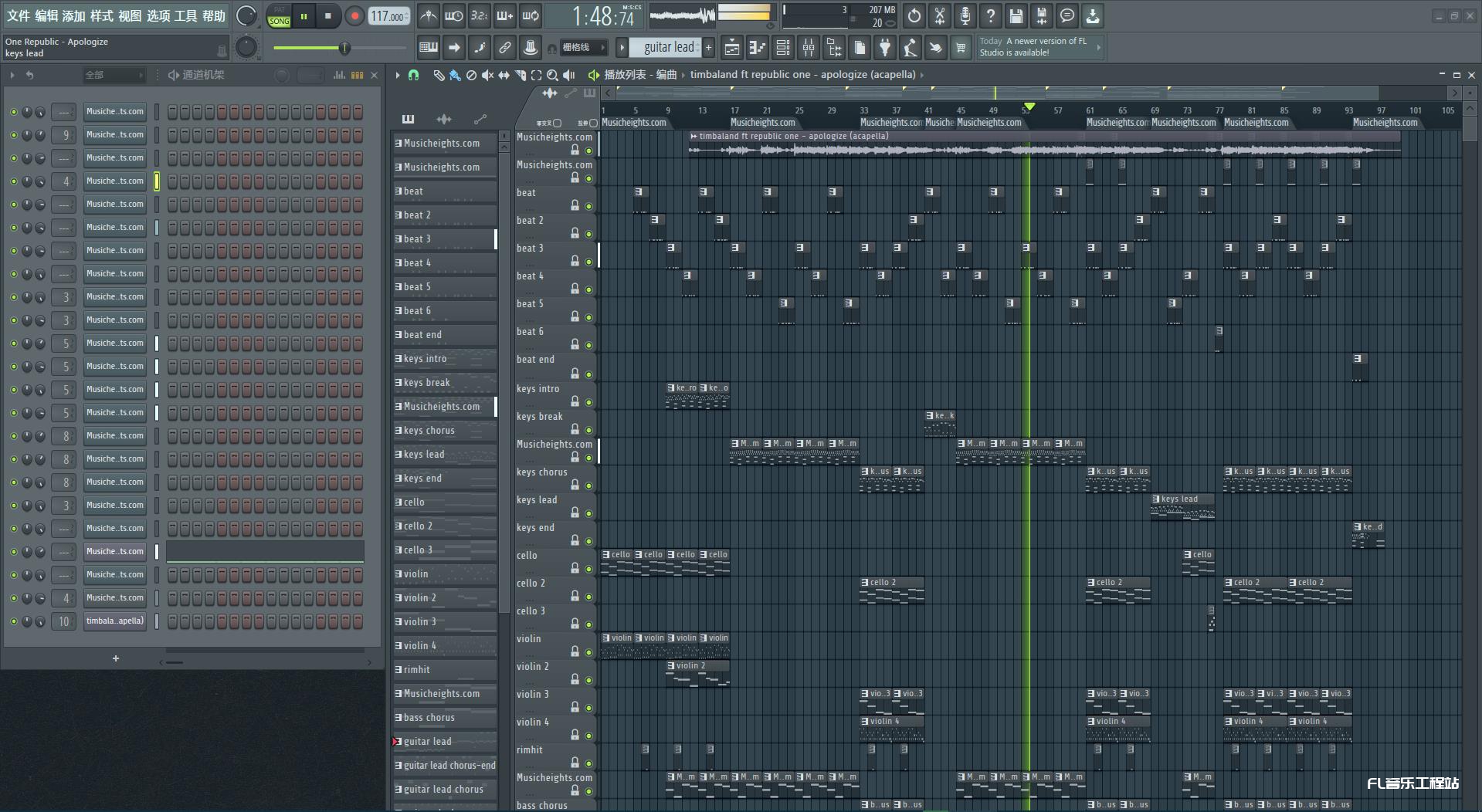Open the mixer view button
The height and width of the screenshot is (812, 1482).
[x=809, y=48]
